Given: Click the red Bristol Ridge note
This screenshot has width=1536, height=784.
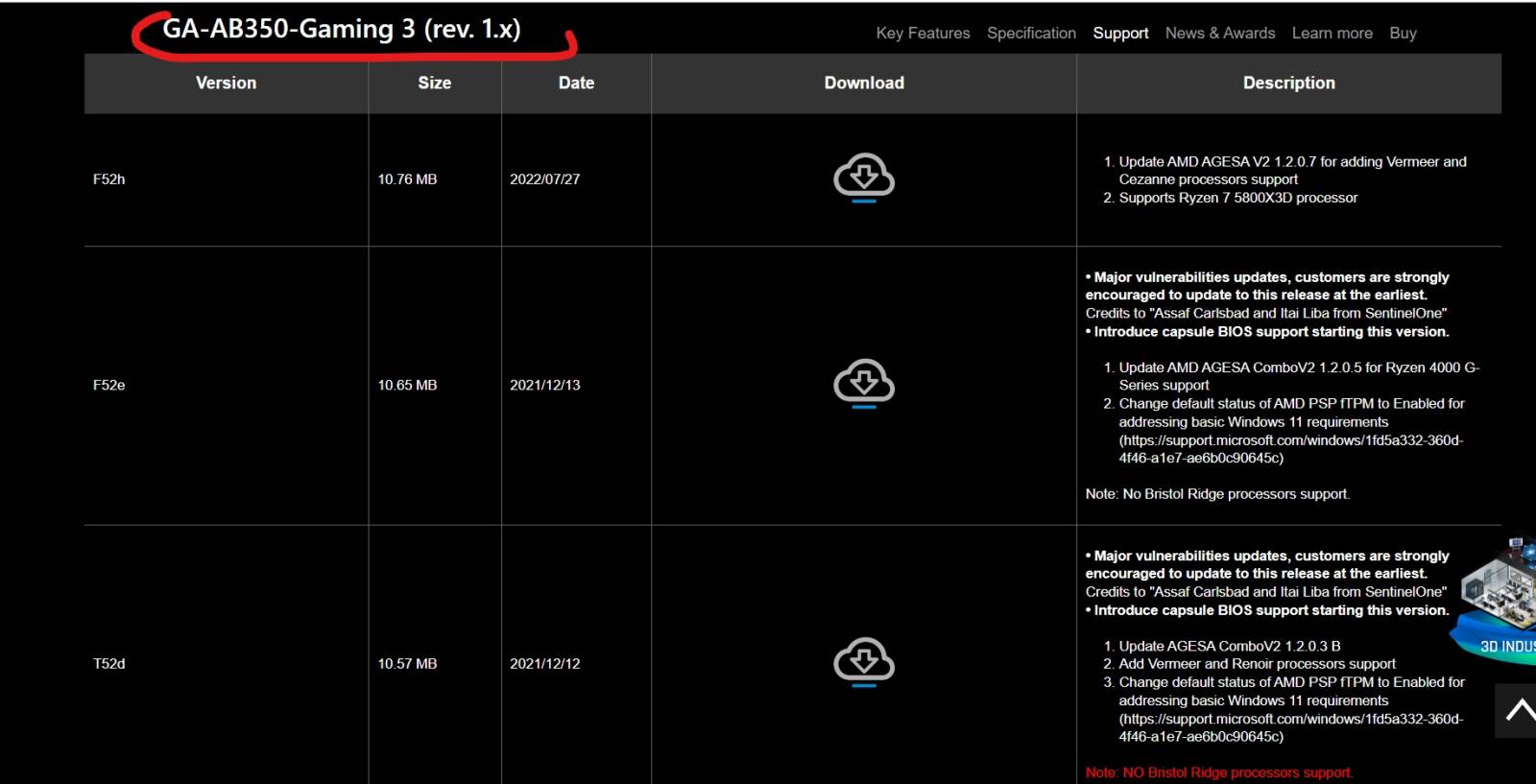Looking at the screenshot, I should (1218, 772).
